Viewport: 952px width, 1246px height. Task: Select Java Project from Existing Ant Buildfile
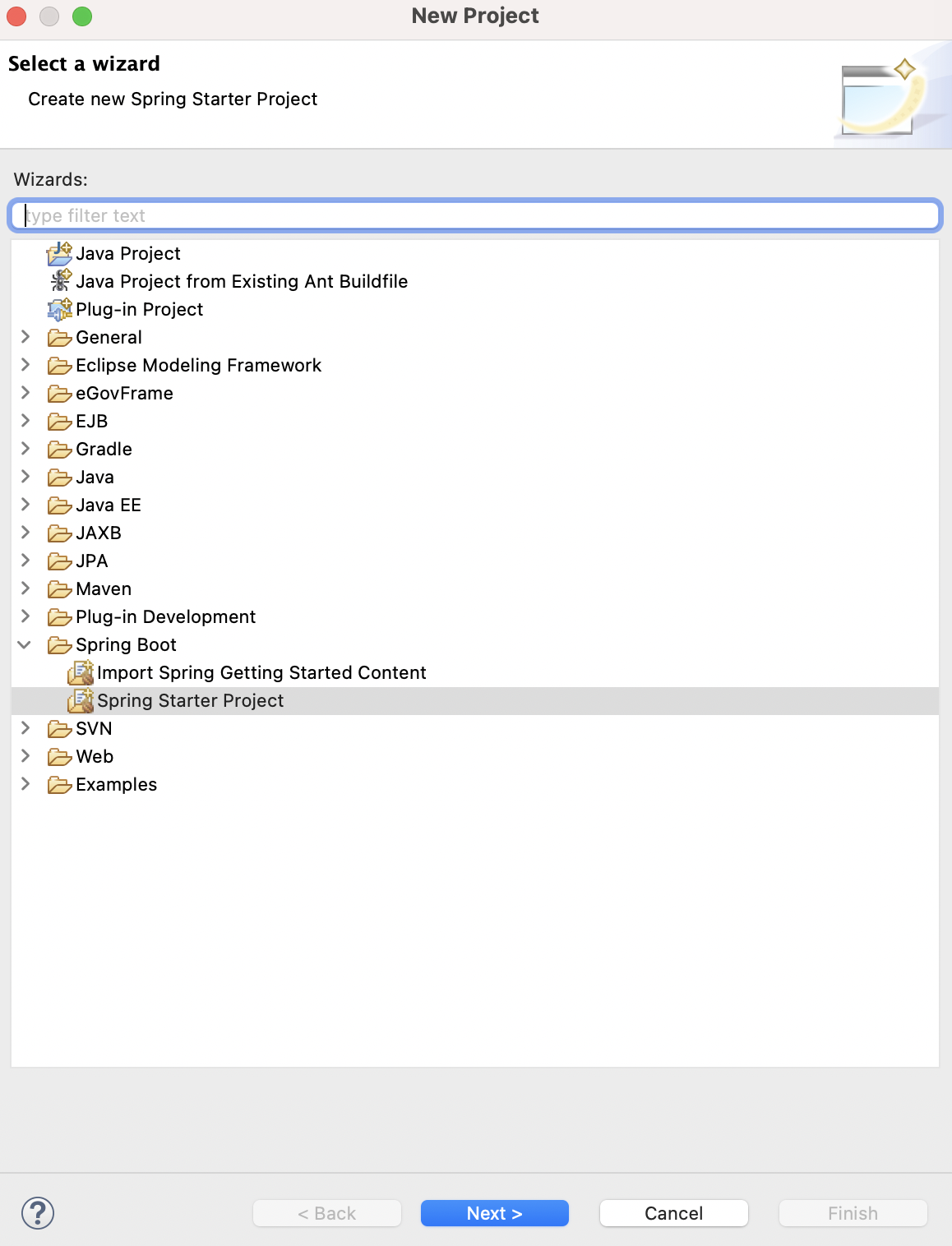click(x=242, y=281)
